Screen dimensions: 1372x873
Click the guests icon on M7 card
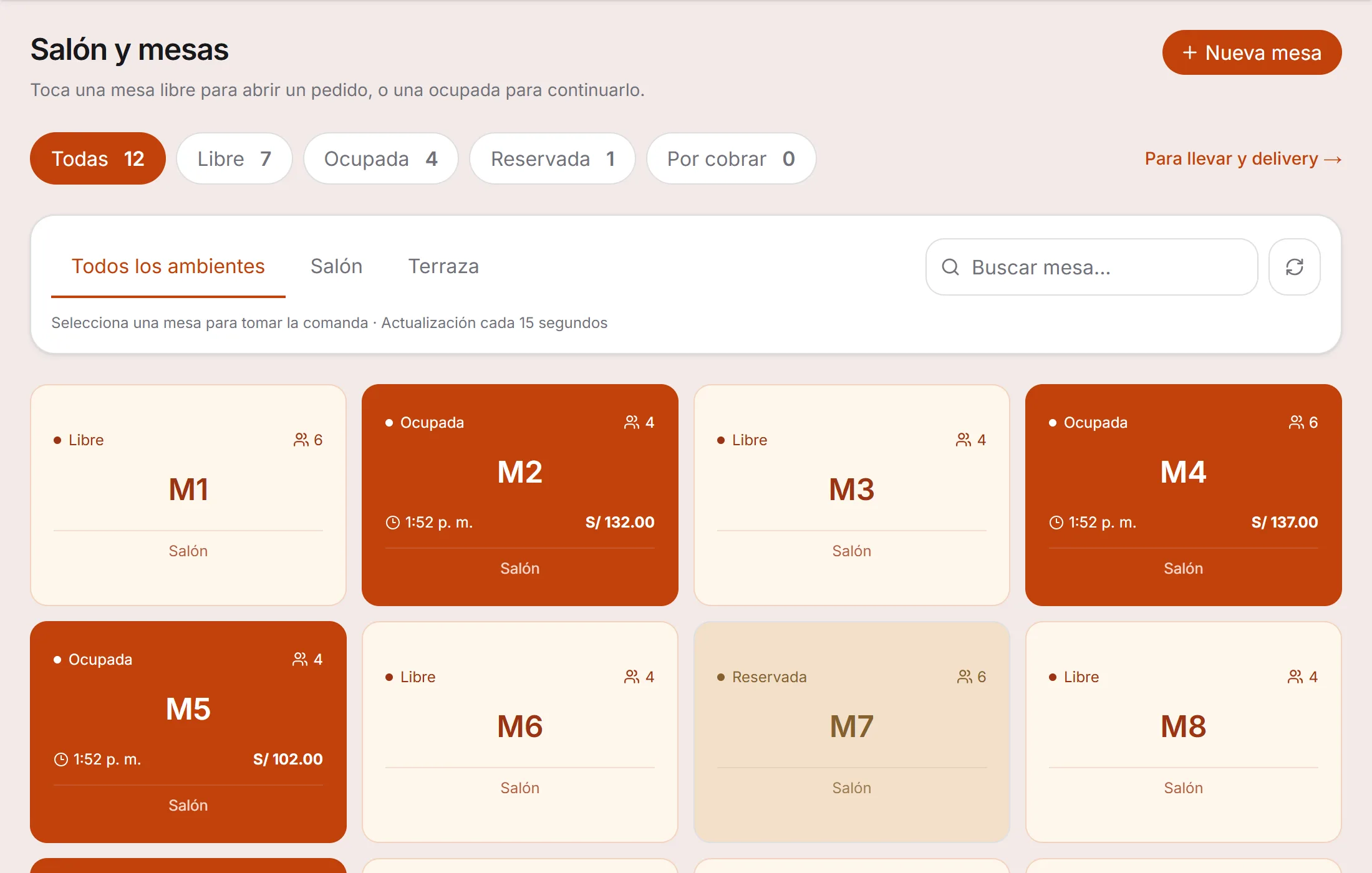point(965,677)
